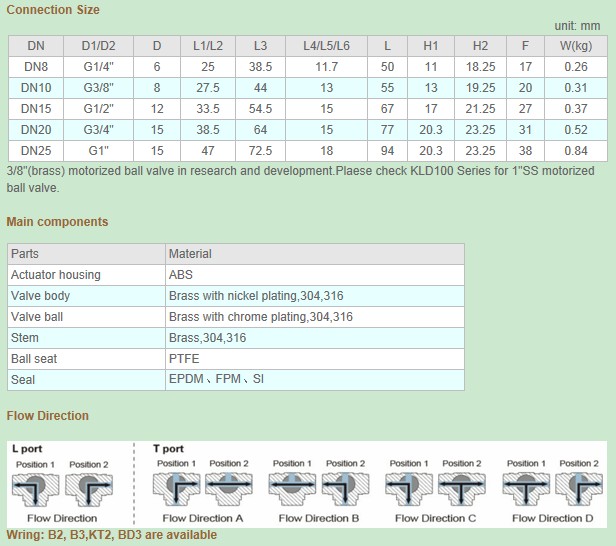Select Flow Direction C Position 2 diagram

coord(462,489)
